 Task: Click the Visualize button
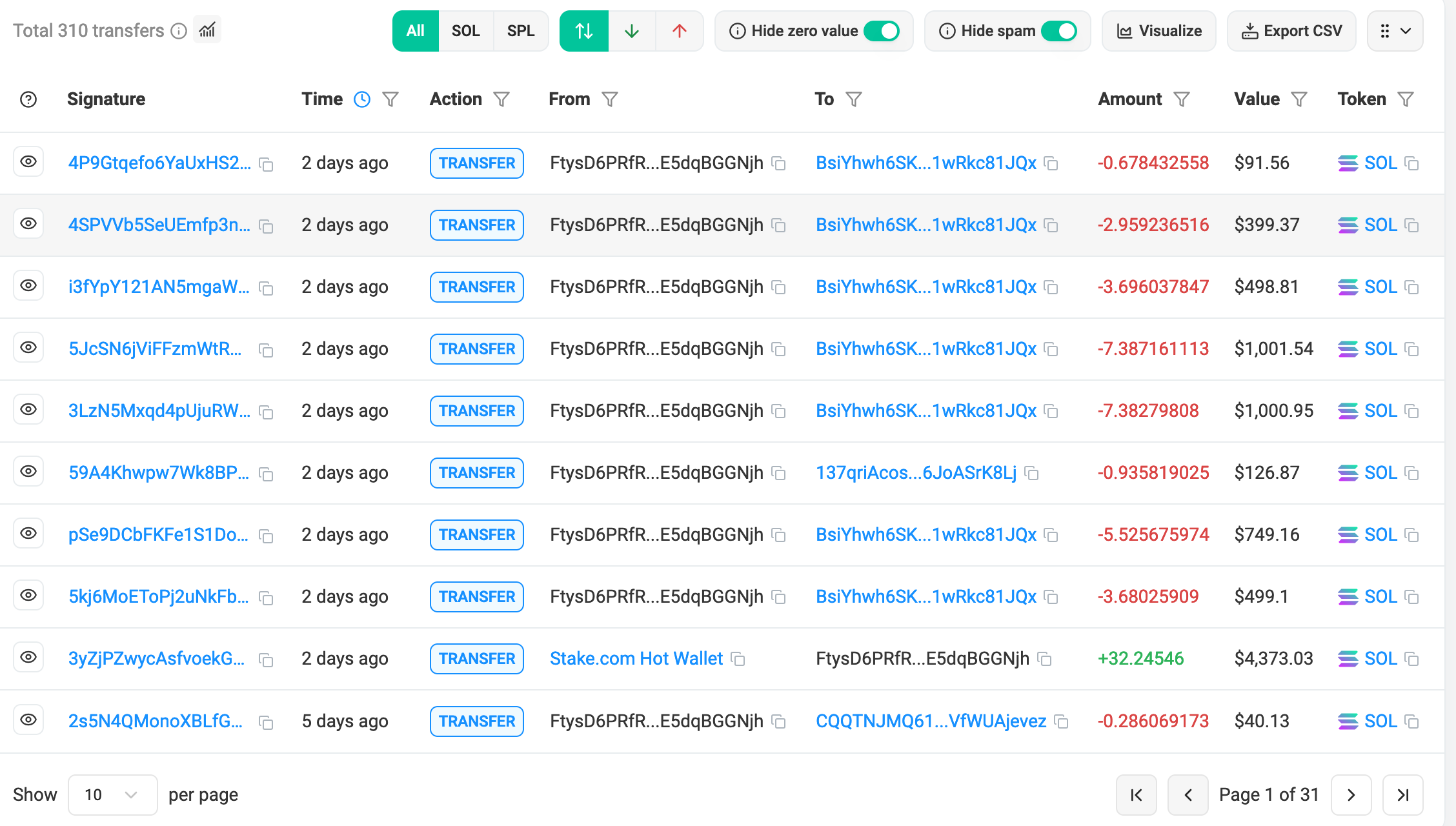click(x=1159, y=31)
